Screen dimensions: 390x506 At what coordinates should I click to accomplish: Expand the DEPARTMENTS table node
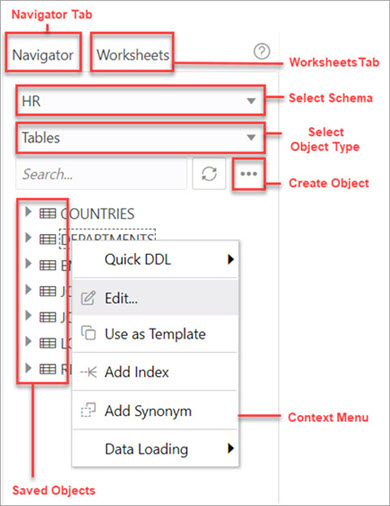[28, 238]
